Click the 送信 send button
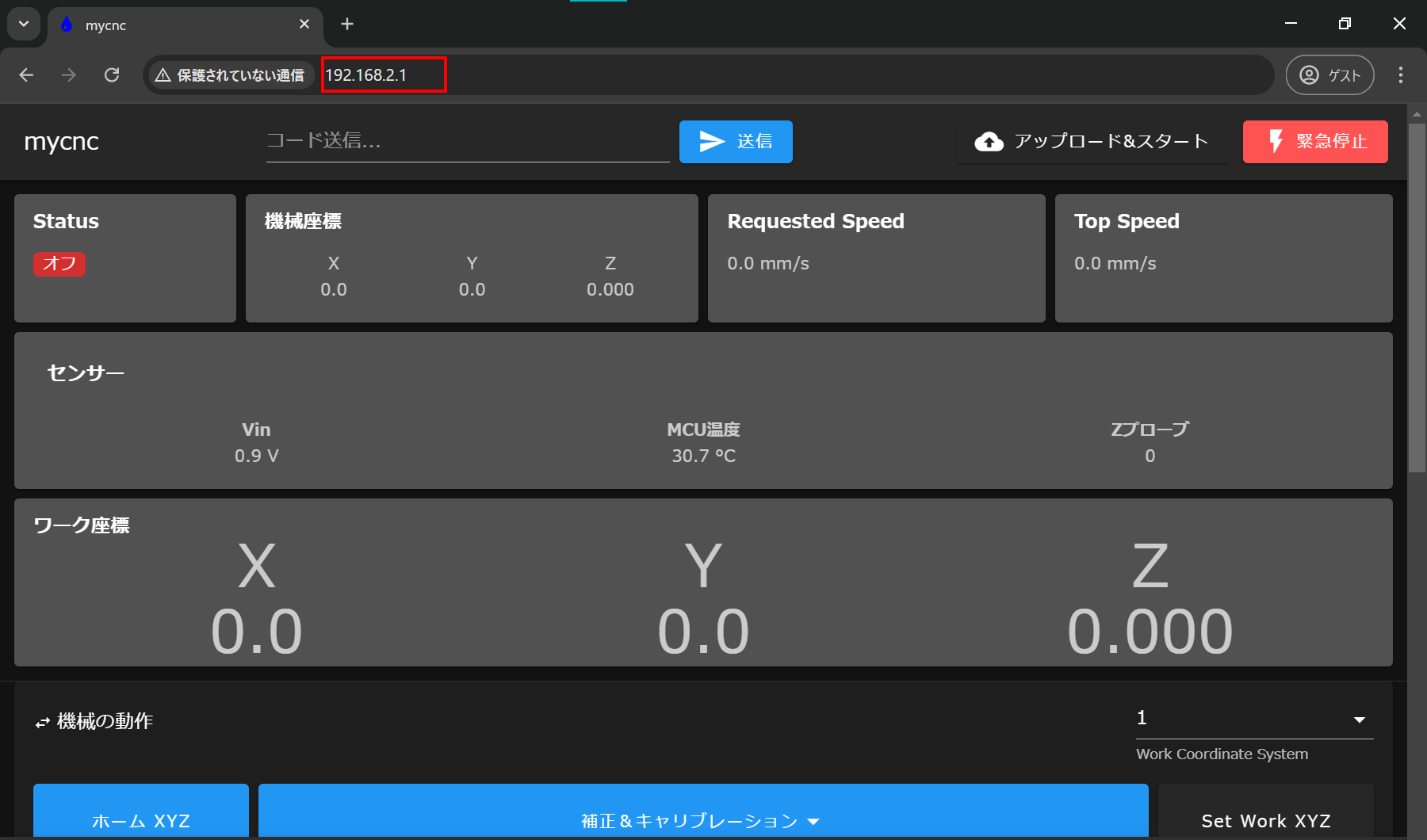The height and width of the screenshot is (840, 1427). [x=736, y=141]
